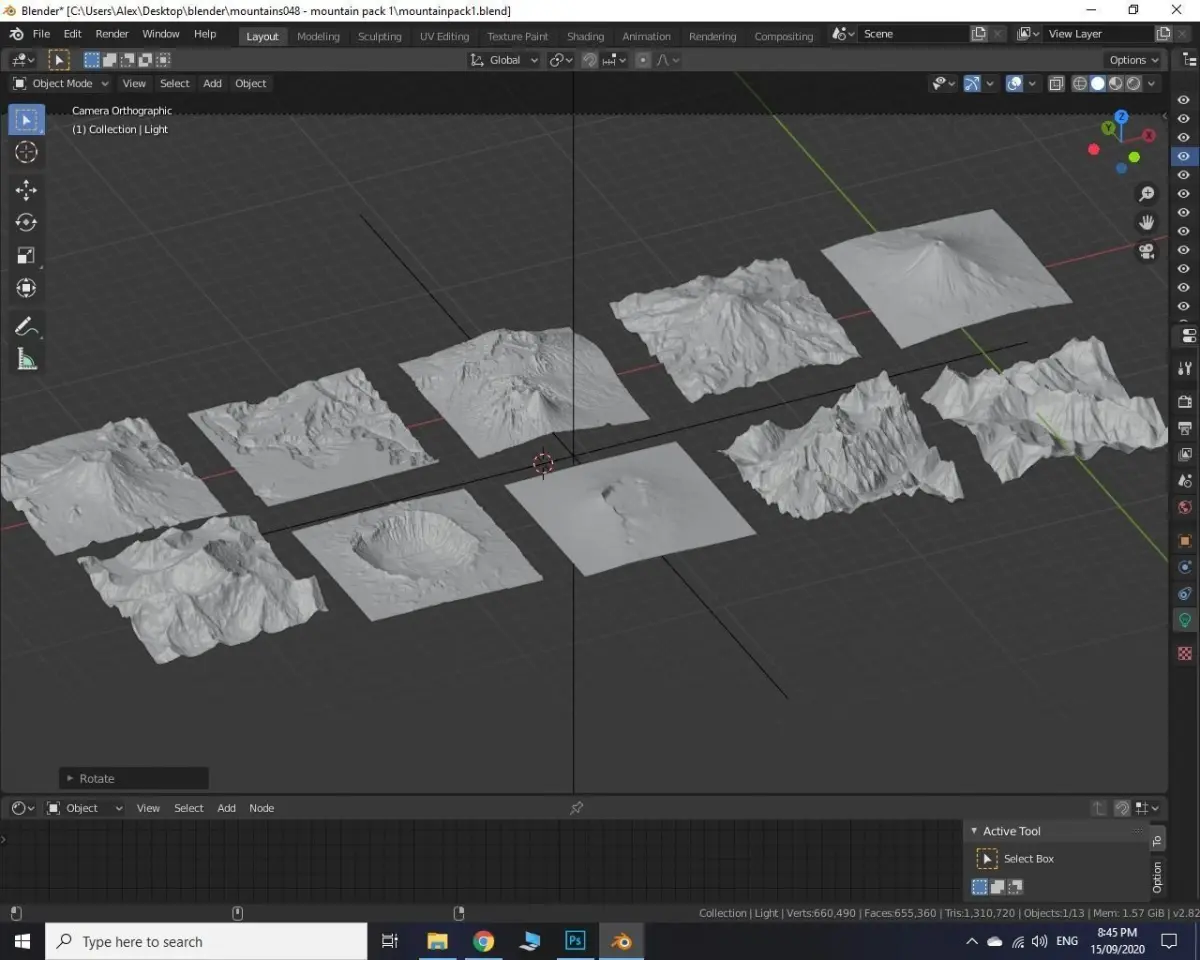The height and width of the screenshot is (960, 1200).
Task: Select the Cursor tool
Action: pyautogui.click(x=27, y=152)
